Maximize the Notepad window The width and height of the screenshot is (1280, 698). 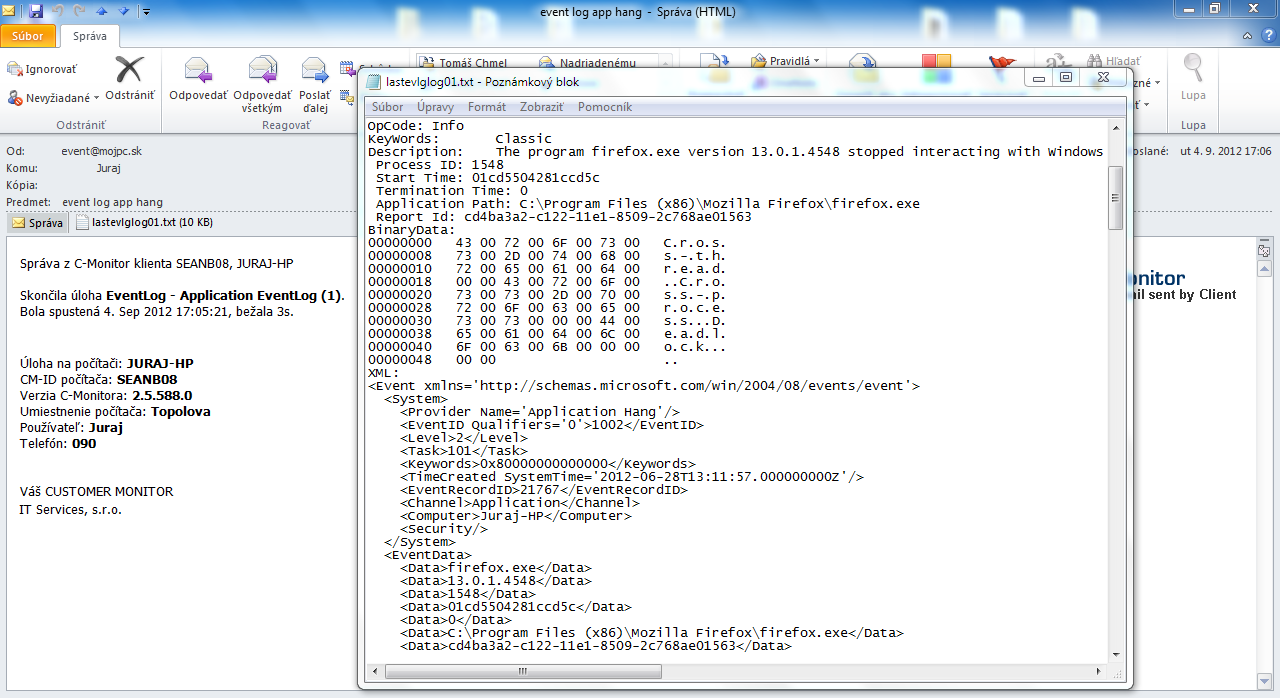pyautogui.click(x=1065, y=78)
